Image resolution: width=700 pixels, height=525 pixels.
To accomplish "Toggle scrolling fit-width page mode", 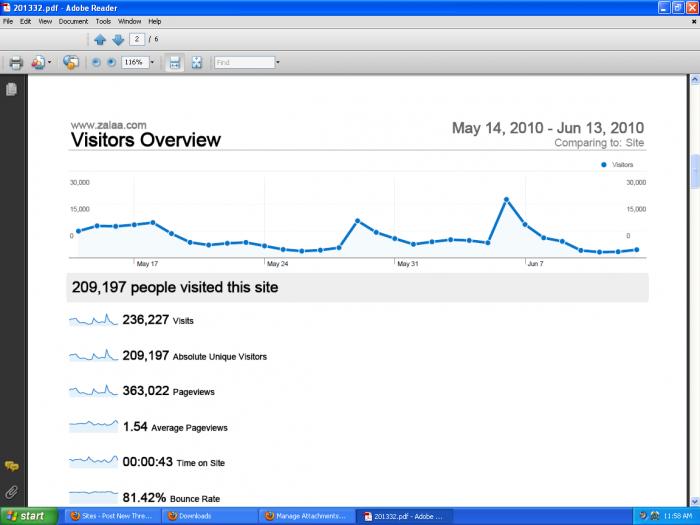I will click(175, 63).
